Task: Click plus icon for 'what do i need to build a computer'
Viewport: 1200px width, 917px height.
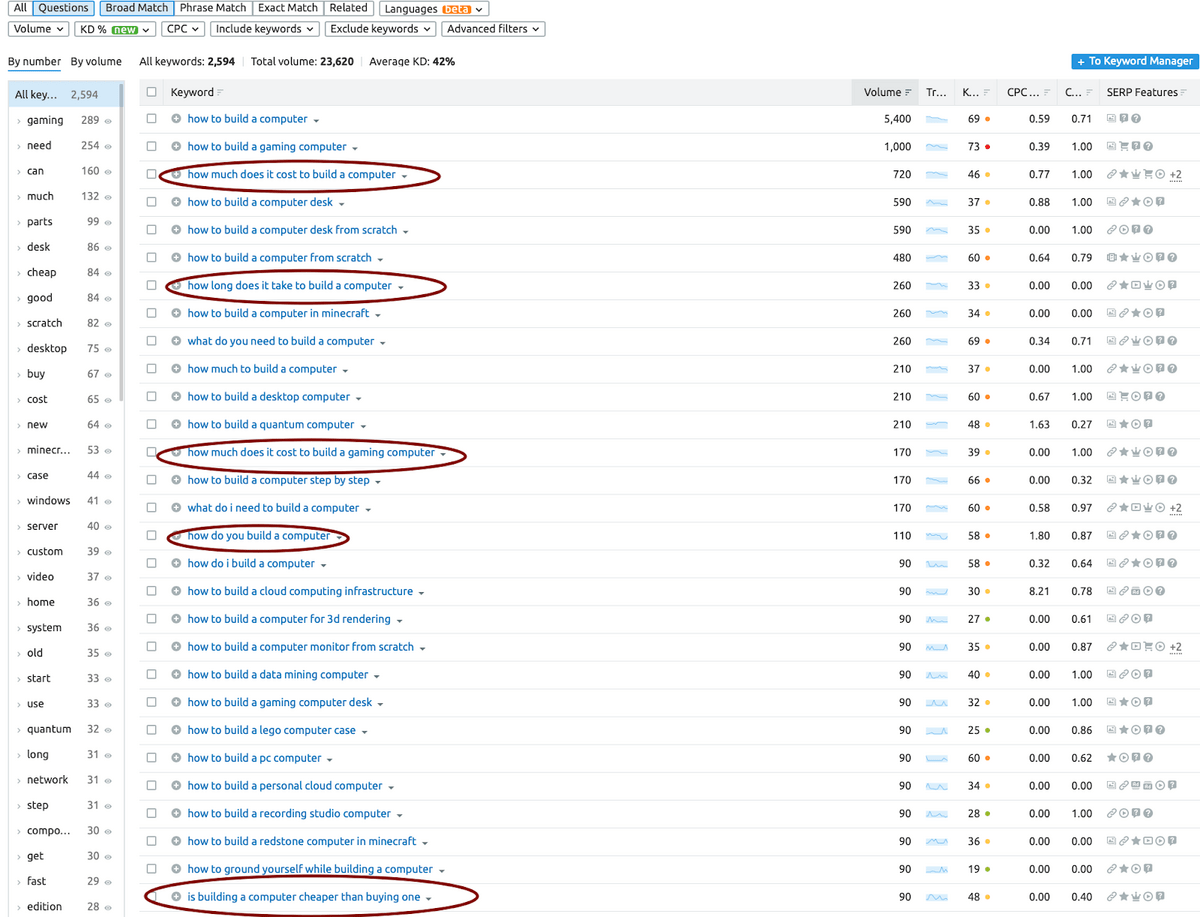Action: 176,508
